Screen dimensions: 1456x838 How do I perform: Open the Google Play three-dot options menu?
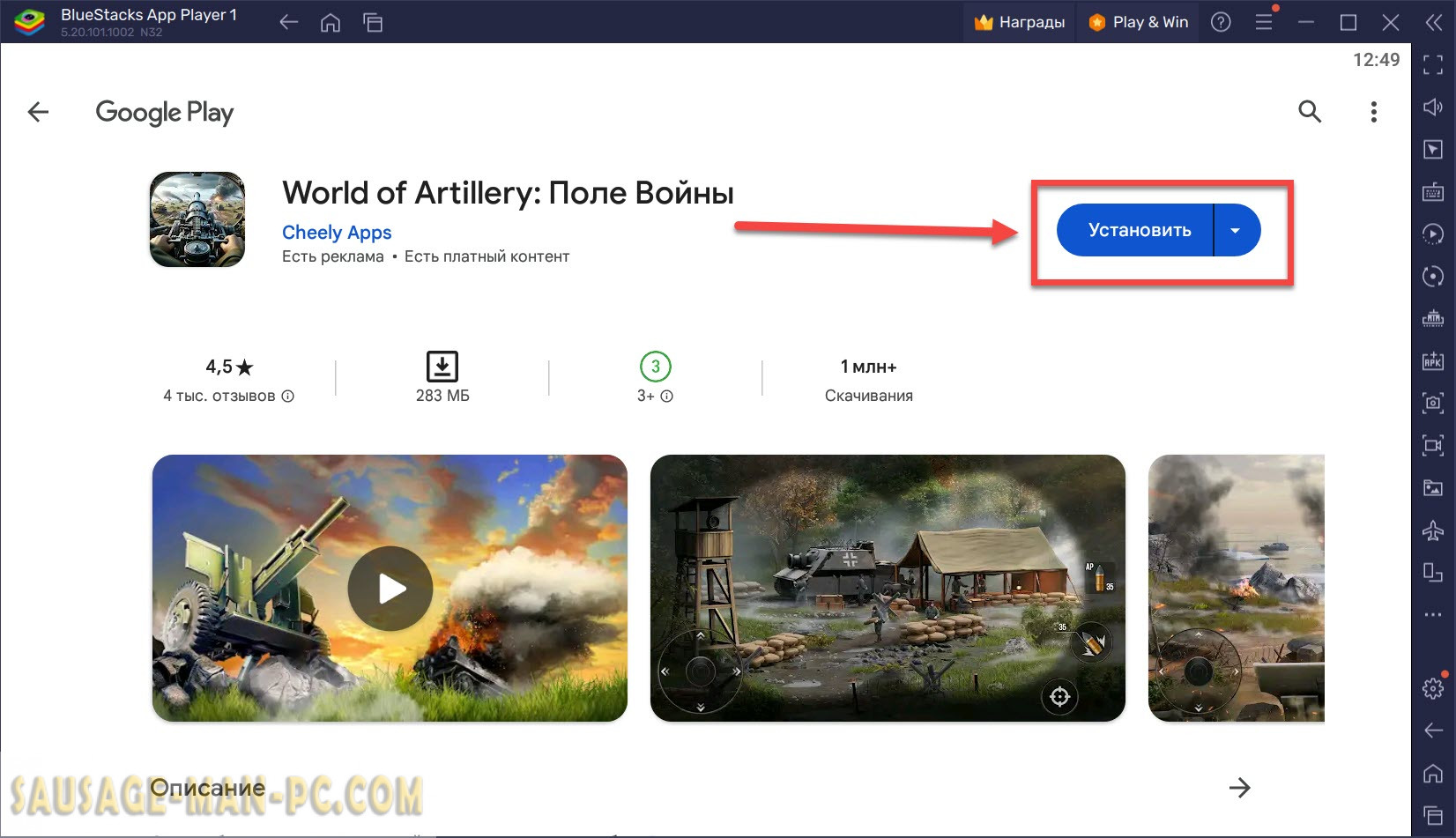1373,112
